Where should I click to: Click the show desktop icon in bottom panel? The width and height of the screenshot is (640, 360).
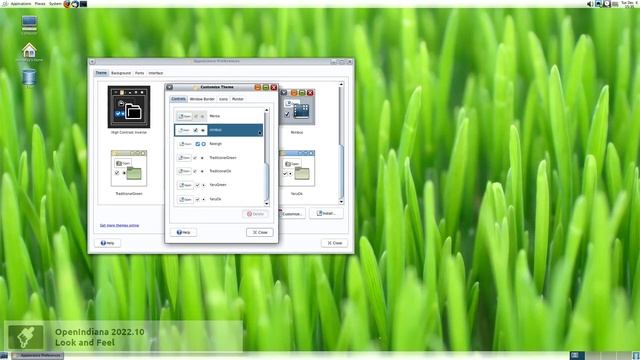(x=4, y=356)
